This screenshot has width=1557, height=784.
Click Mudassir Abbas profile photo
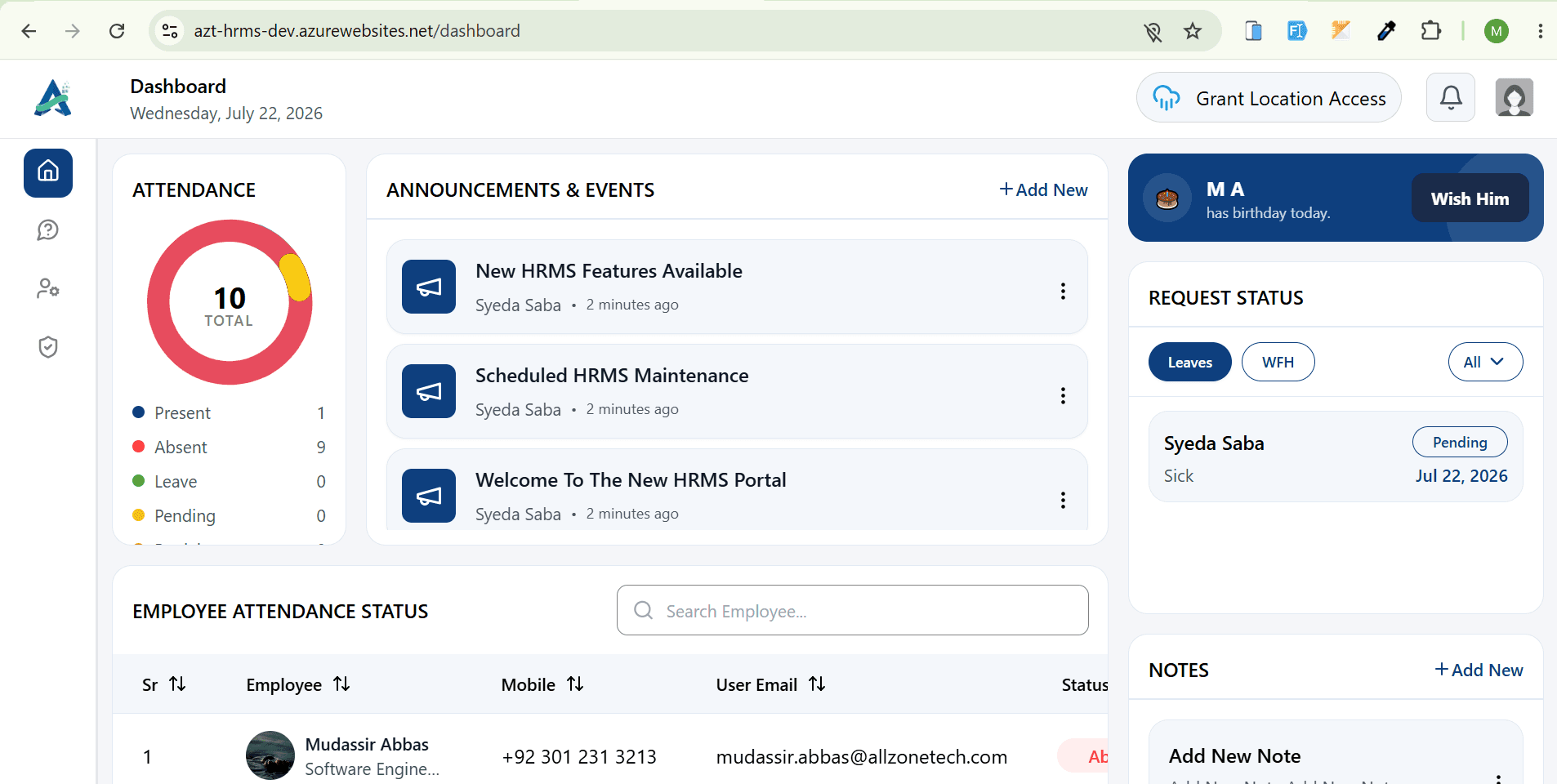(270, 755)
